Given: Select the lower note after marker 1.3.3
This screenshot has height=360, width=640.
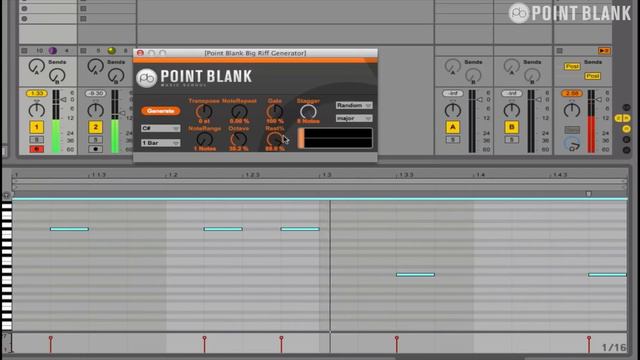Looking at the screenshot, I should tap(415, 275).
